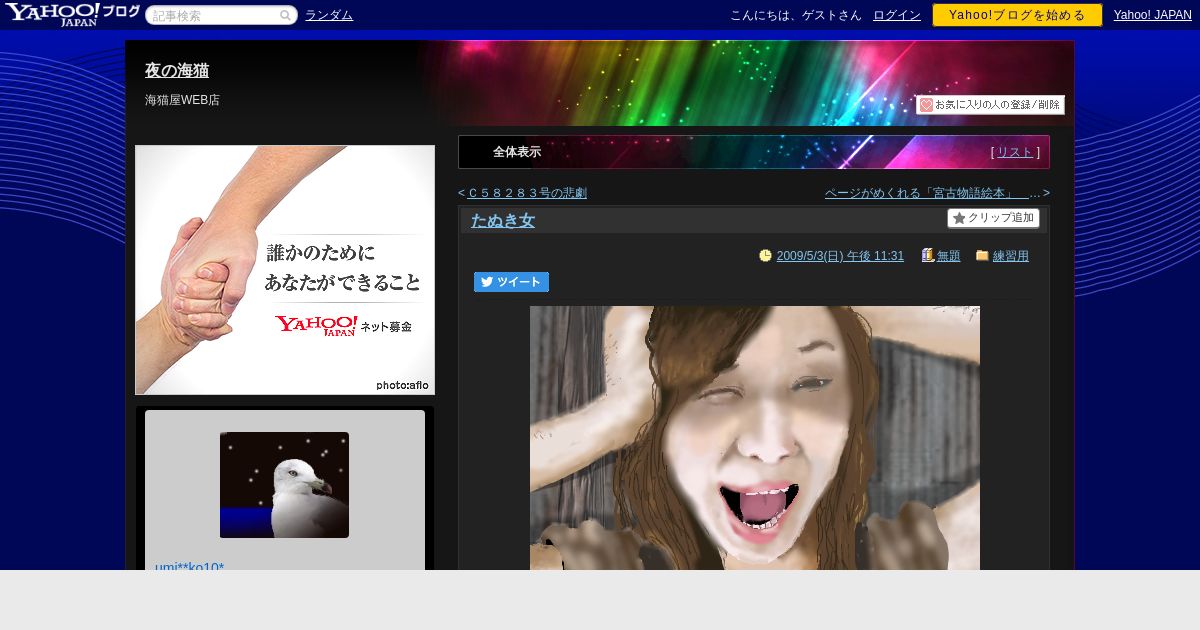
Task: Open the 無題 category link
Action: (x=949, y=256)
